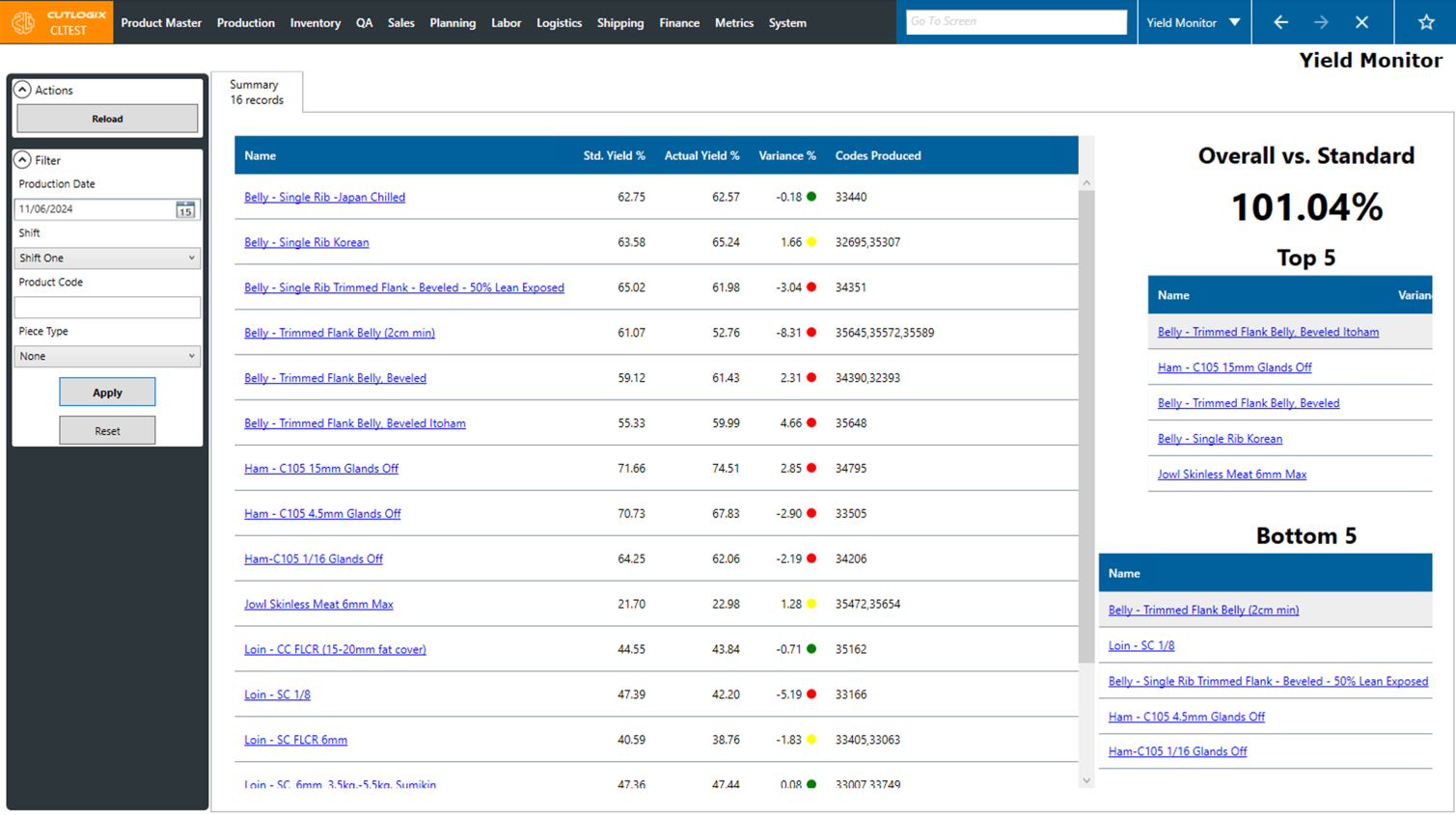Click the Apply filter button

click(x=107, y=392)
